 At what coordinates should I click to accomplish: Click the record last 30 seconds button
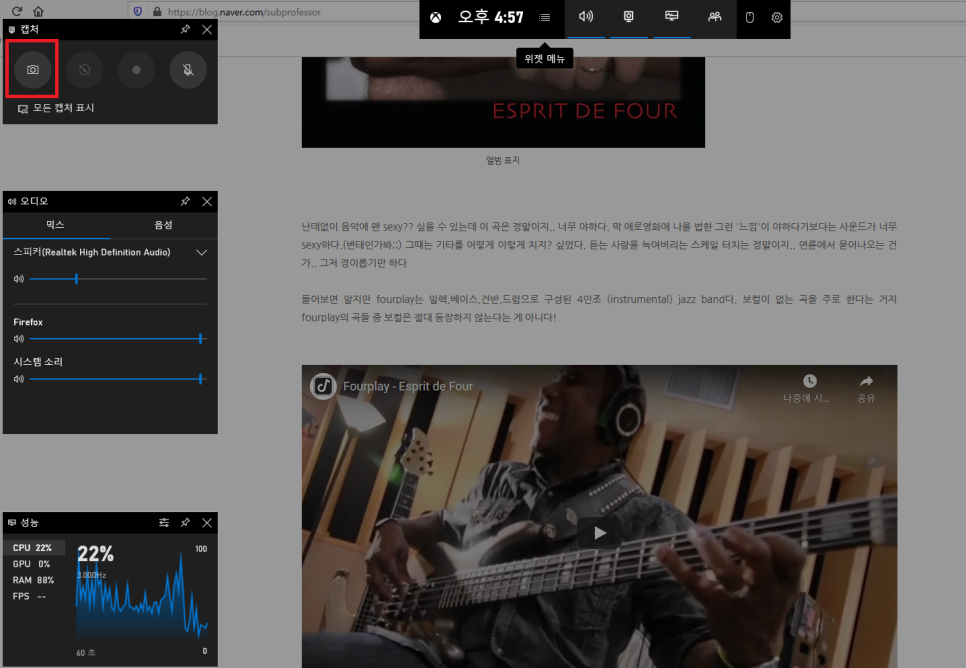pos(84,70)
